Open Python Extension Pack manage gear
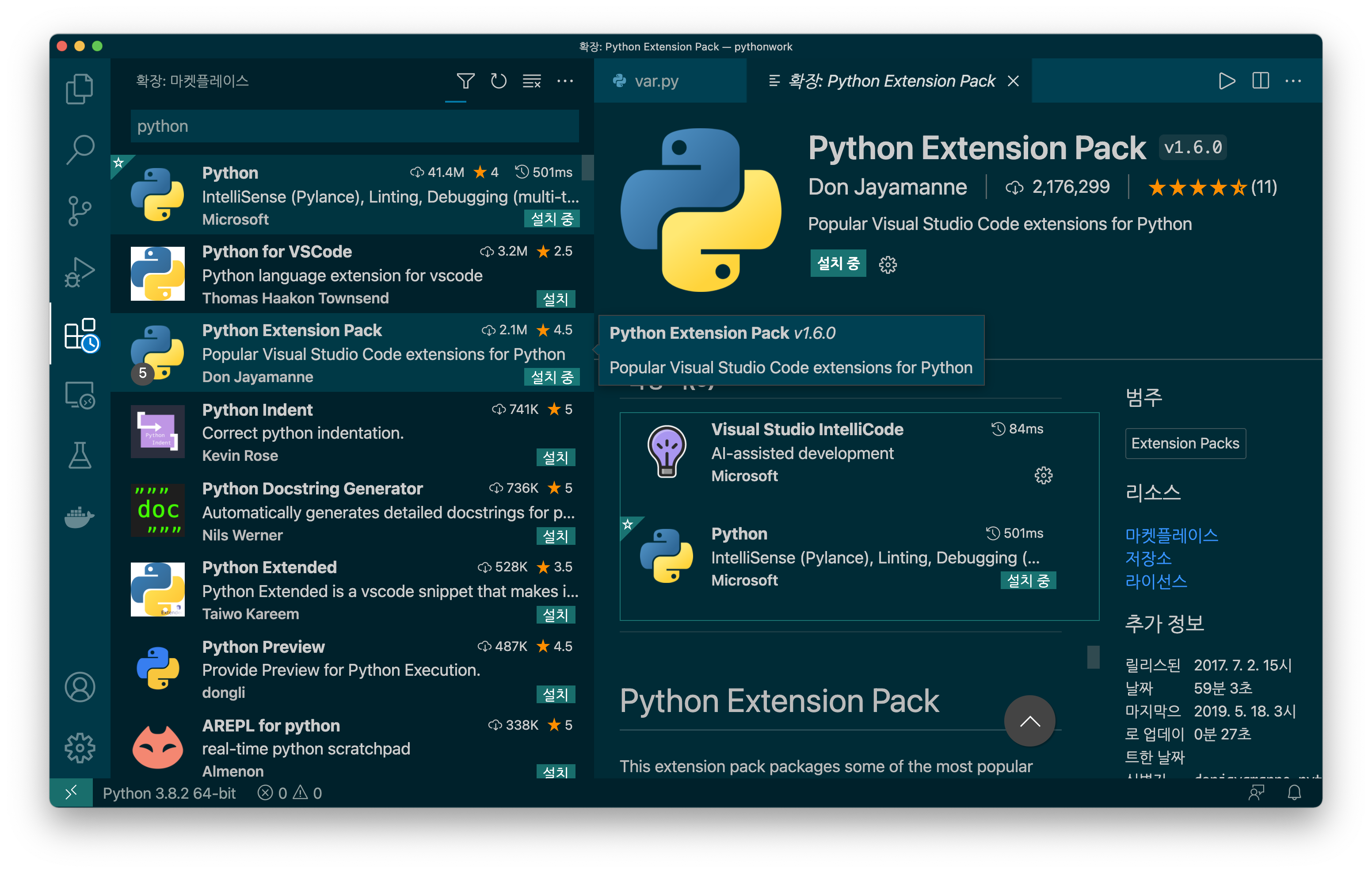 (x=887, y=264)
